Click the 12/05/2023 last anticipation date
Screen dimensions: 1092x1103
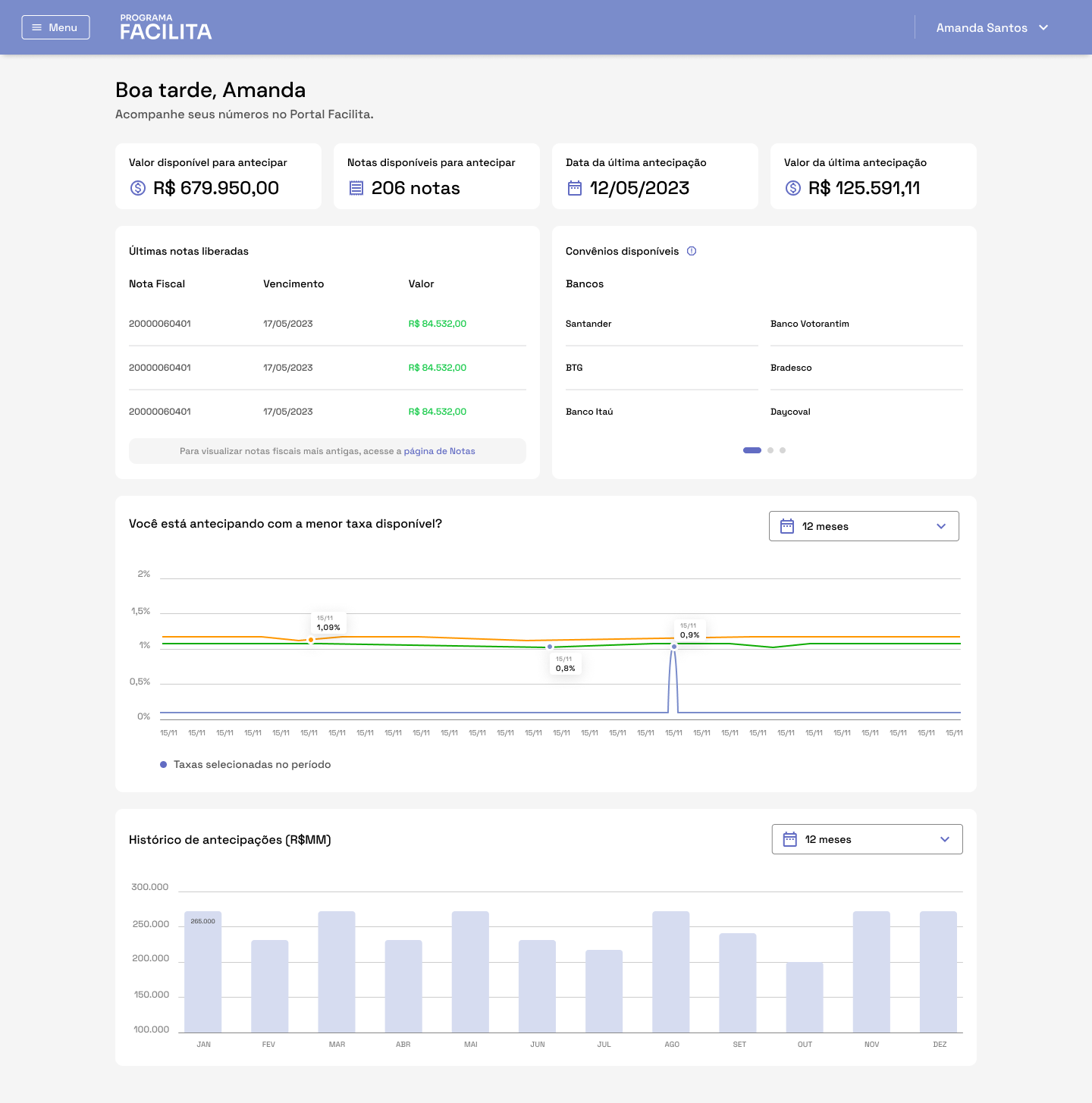639,188
